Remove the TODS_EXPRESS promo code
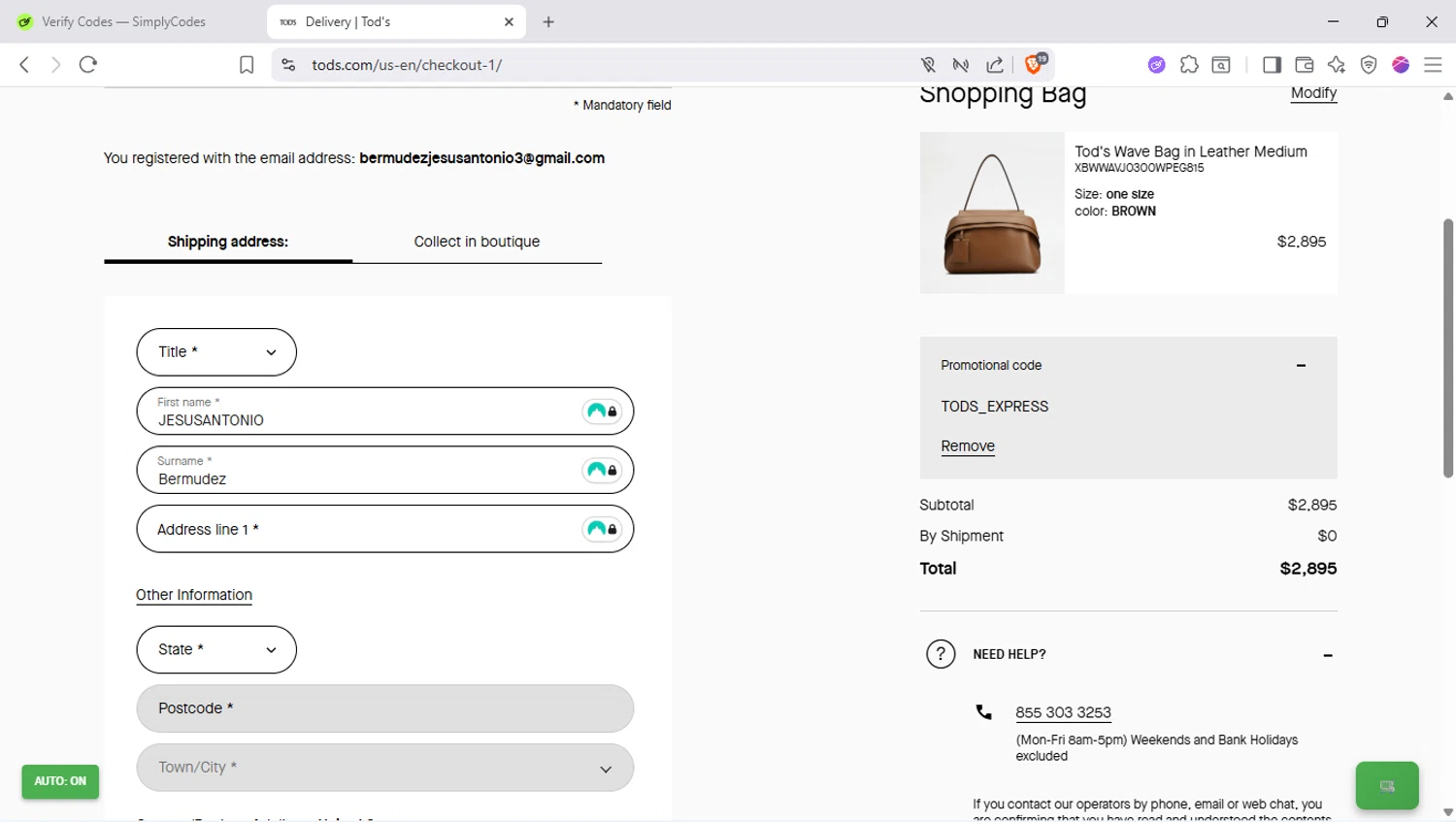This screenshot has width=1456, height=822. pyautogui.click(x=968, y=446)
